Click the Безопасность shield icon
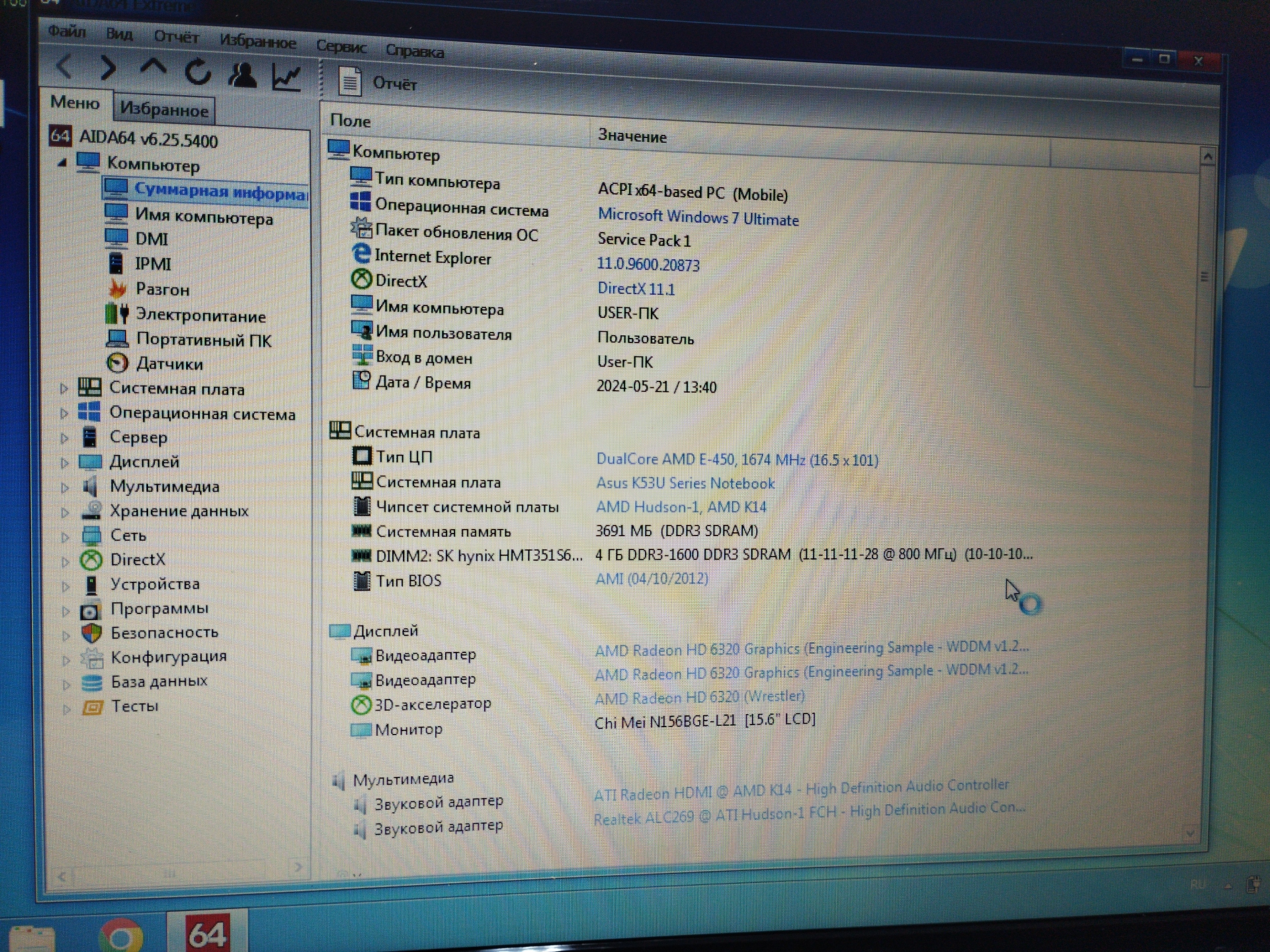Image resolution: width=1270 pixels, height=952 pixels. (x=91, y=633)
